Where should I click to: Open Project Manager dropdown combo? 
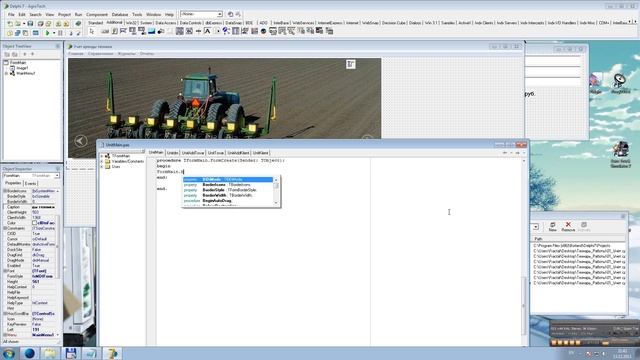click(x=536, y=227)
